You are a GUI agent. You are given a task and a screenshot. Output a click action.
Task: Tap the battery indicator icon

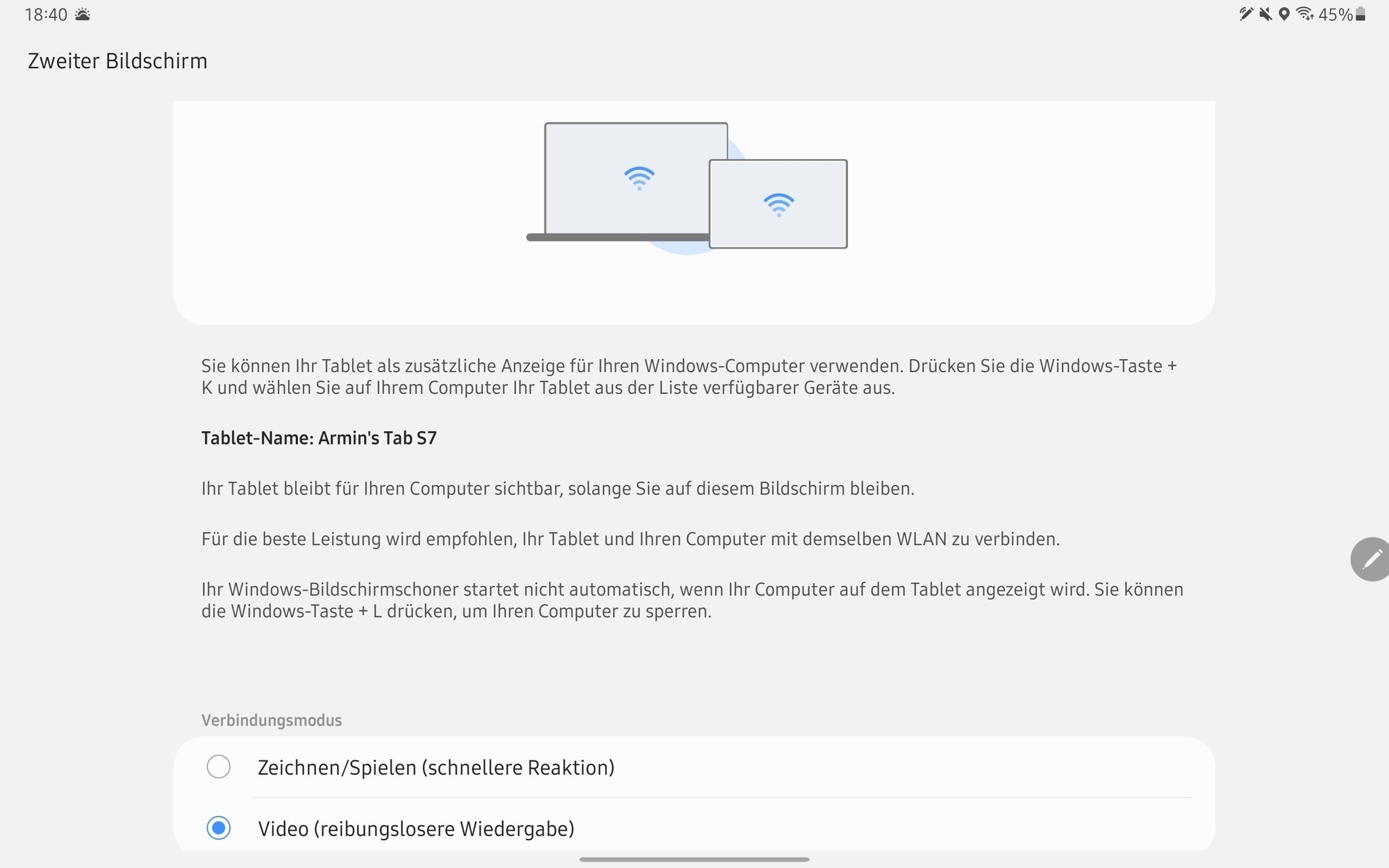point(1361,14)
